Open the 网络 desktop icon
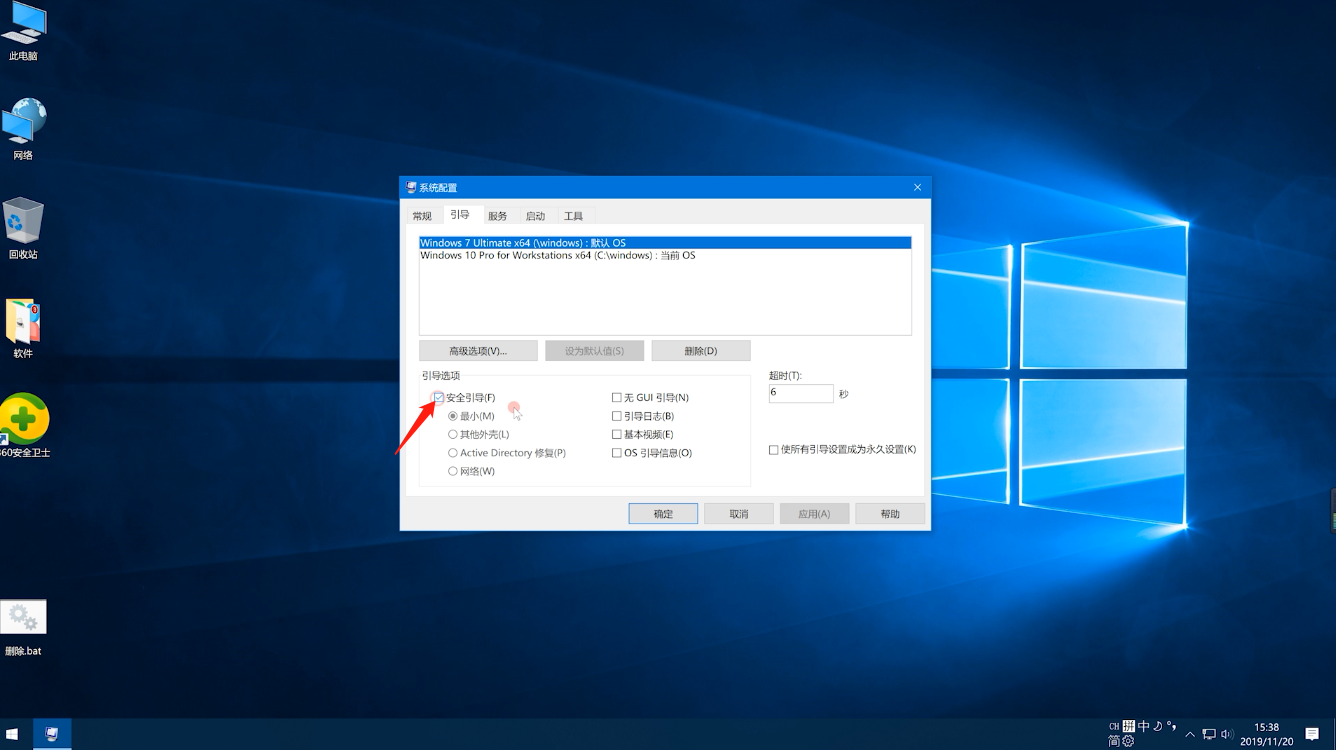Viewport: 1336px width, 750px height. tap(23, 129)
